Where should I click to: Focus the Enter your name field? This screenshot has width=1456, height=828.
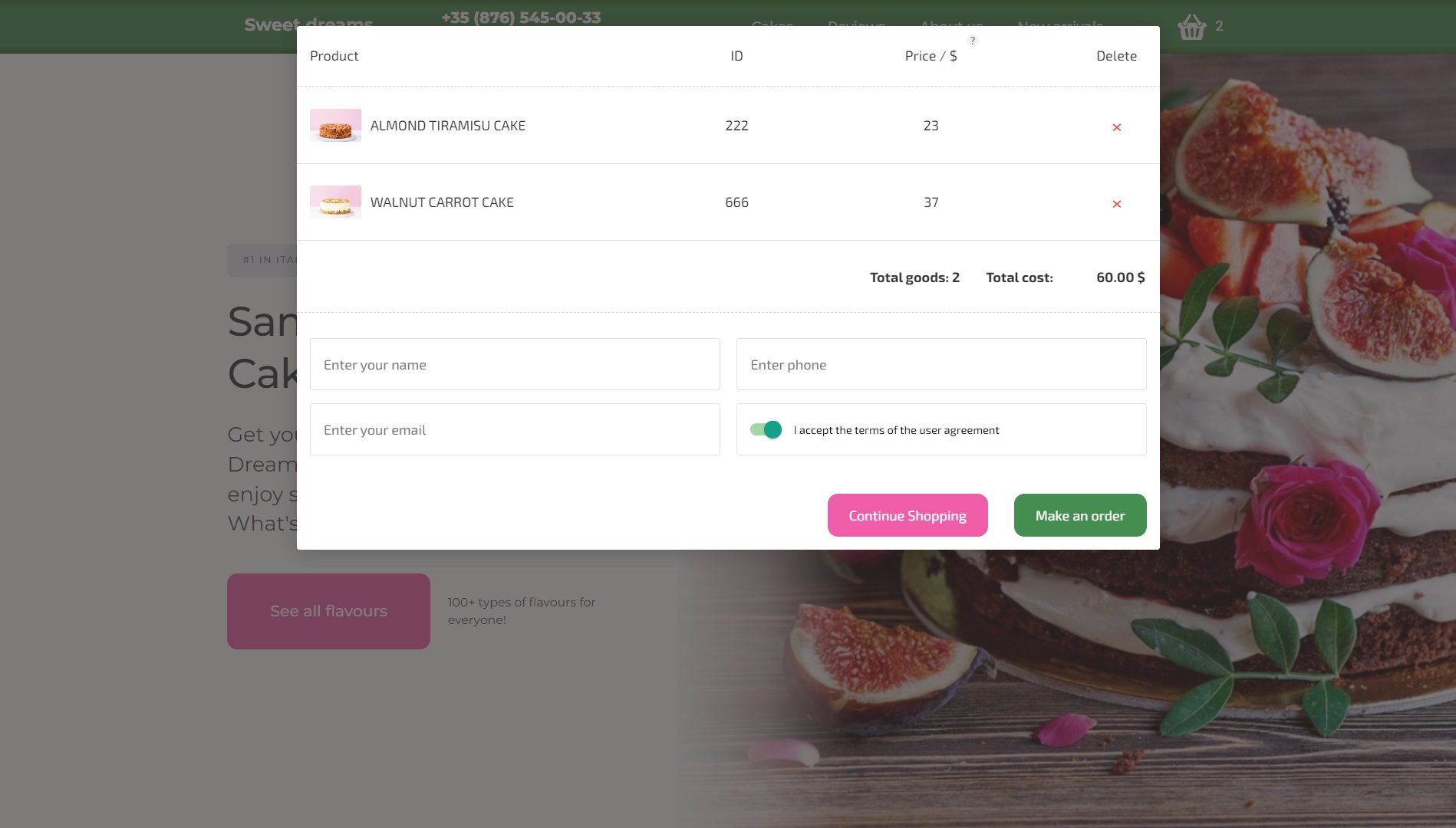point(514,364)
